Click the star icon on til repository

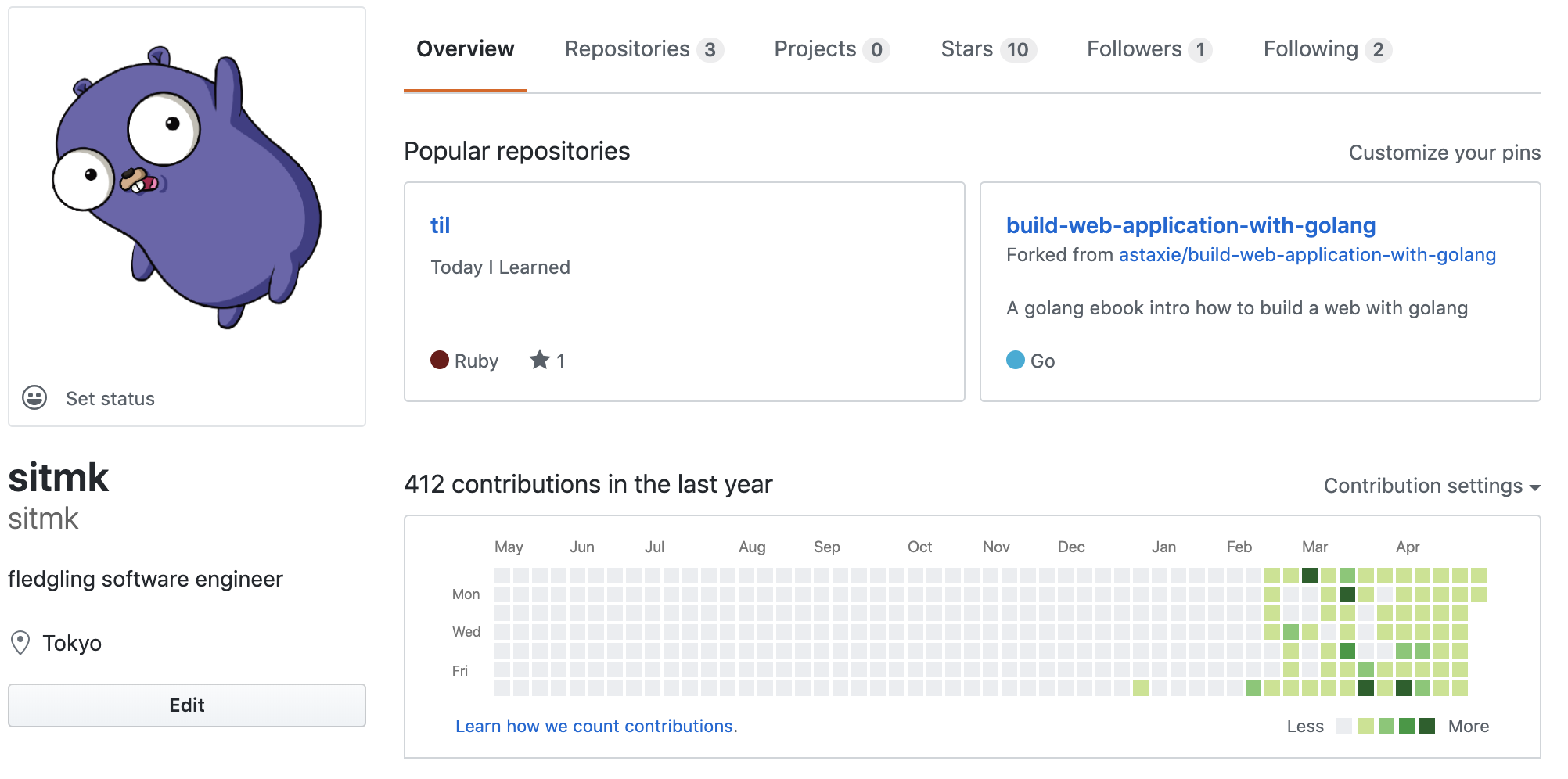[540, 360]
